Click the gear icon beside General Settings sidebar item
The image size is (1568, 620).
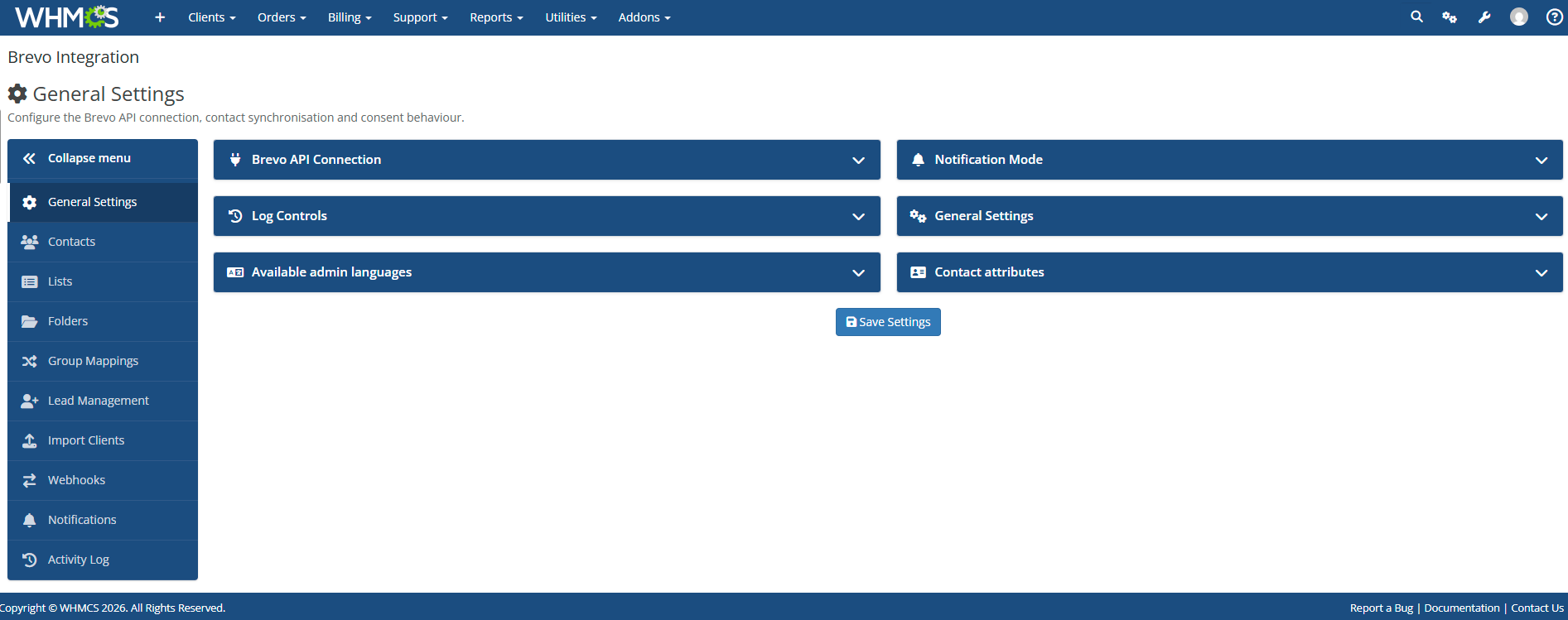click(x=29, y=202)
